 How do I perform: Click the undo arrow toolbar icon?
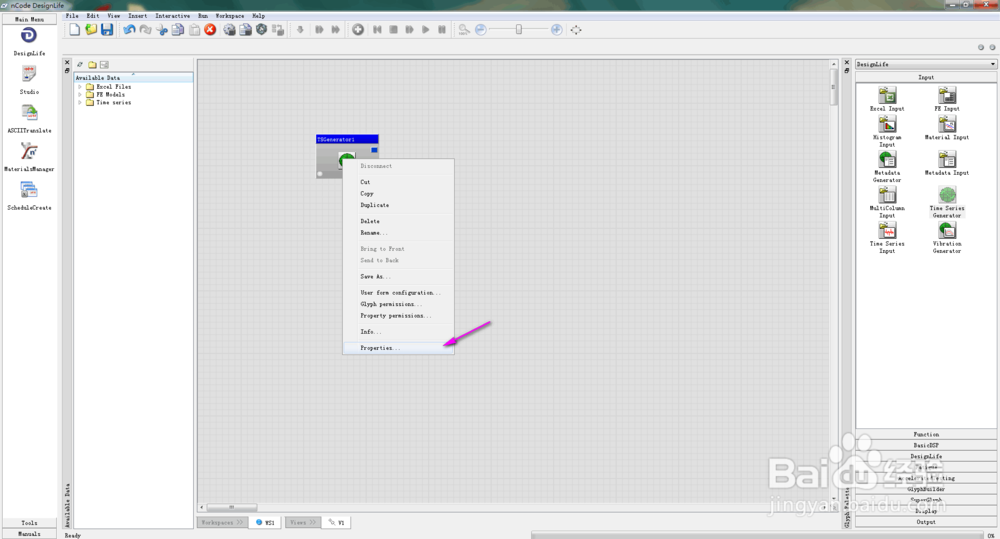(129, 29)
